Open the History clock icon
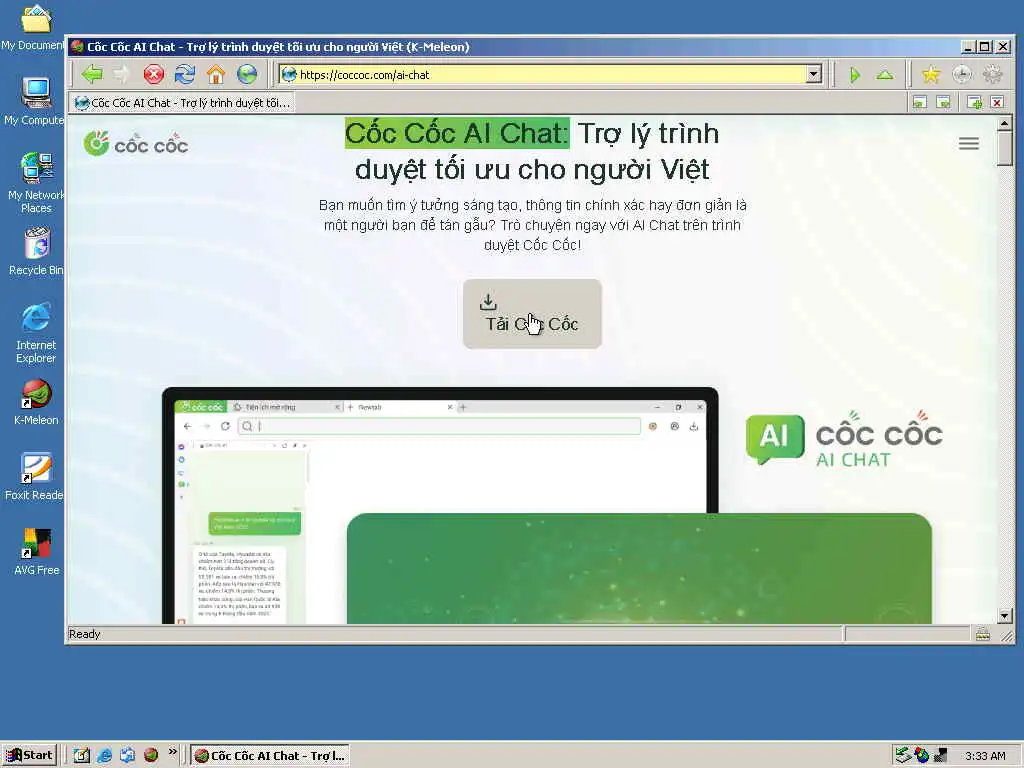 pos(961,74)
